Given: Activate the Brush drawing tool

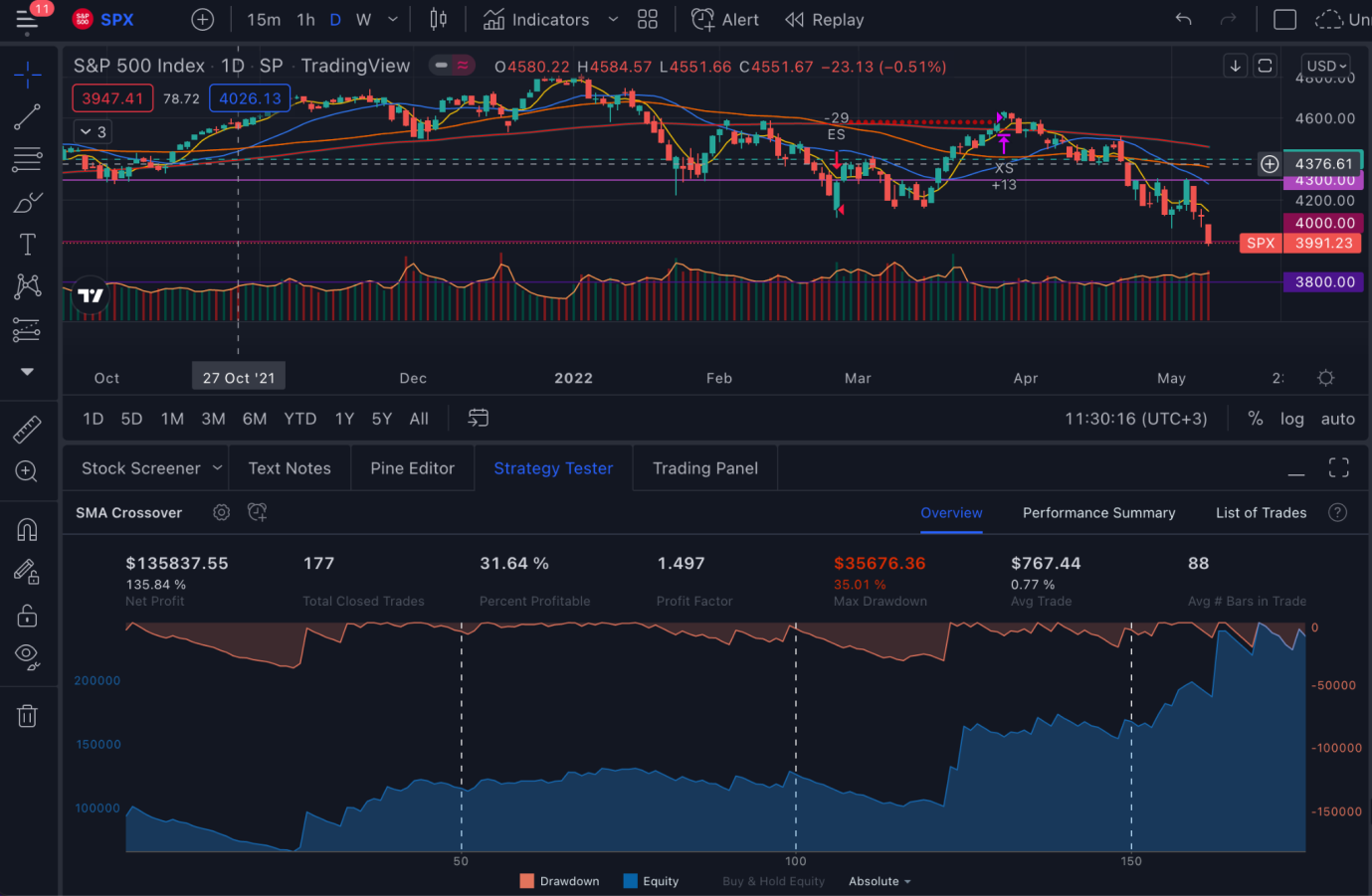Looking at the screenshot, I should pos(27,203).
